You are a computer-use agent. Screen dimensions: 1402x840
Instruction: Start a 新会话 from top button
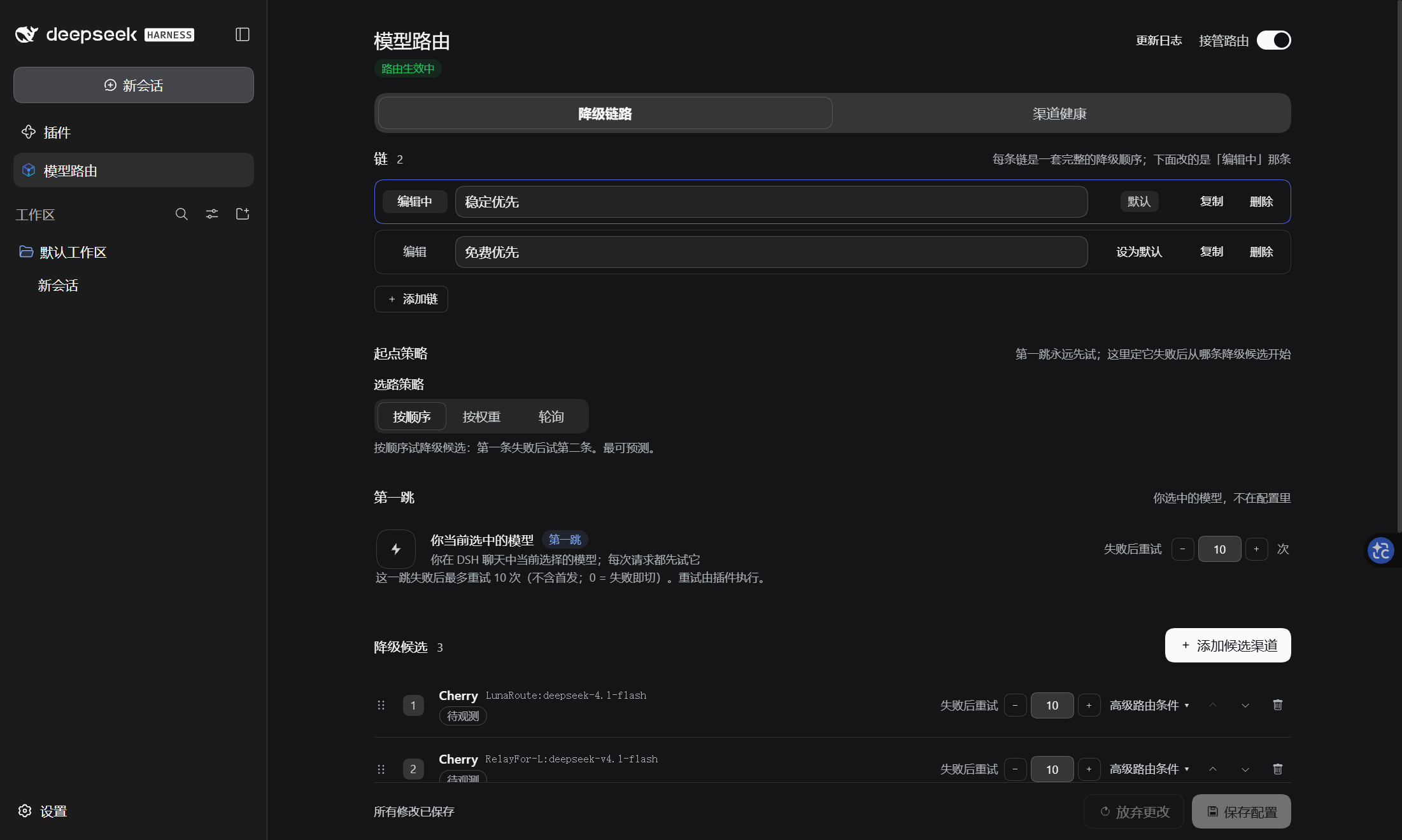coord(134,85)
